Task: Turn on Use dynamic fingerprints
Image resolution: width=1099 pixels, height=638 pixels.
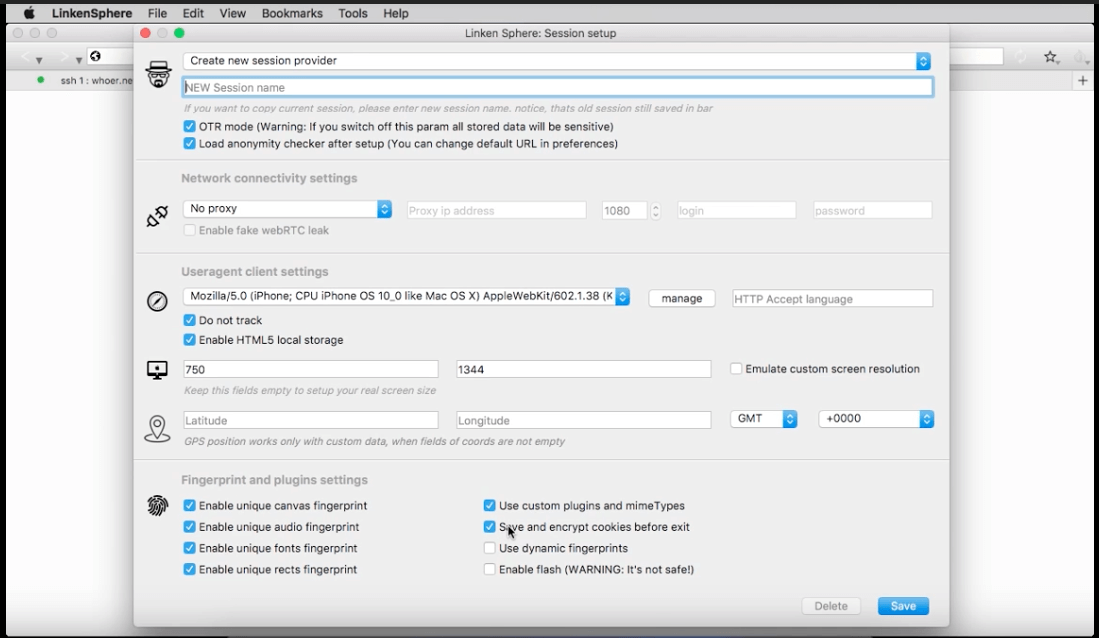Action: (x=490, y=548)
